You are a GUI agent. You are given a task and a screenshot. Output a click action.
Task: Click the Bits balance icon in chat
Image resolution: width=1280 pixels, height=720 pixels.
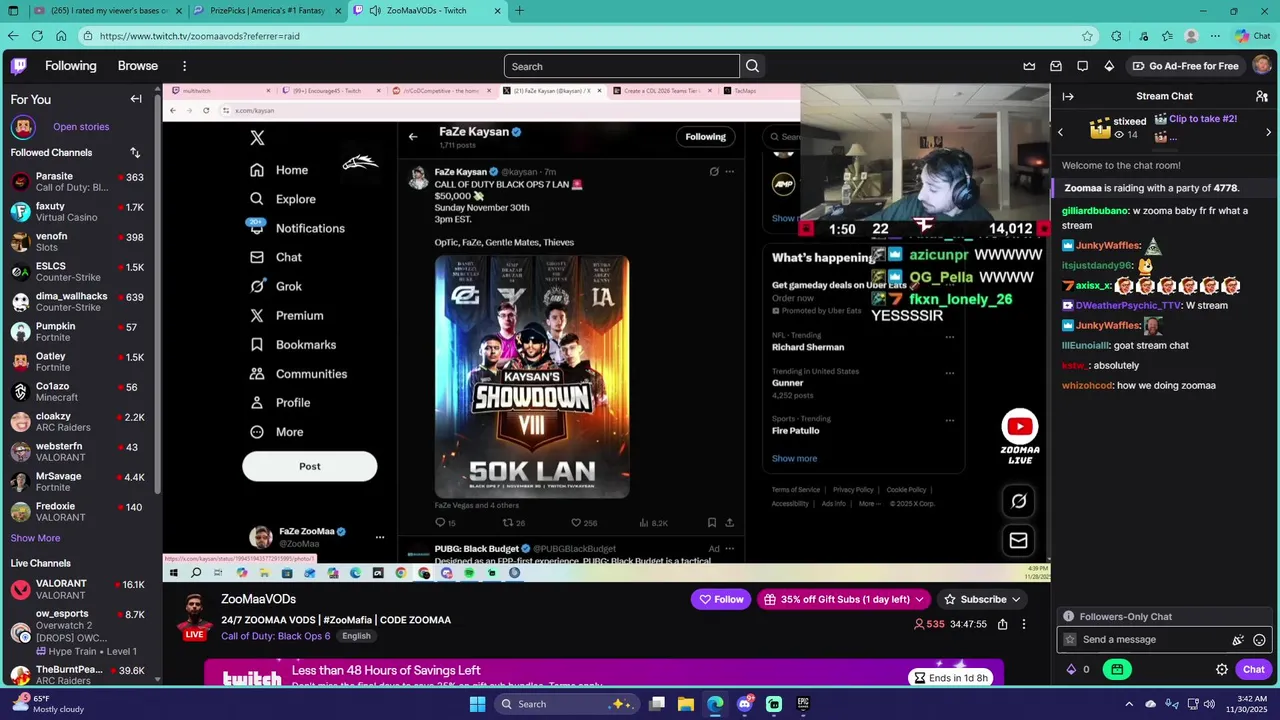click(1072, 669)
